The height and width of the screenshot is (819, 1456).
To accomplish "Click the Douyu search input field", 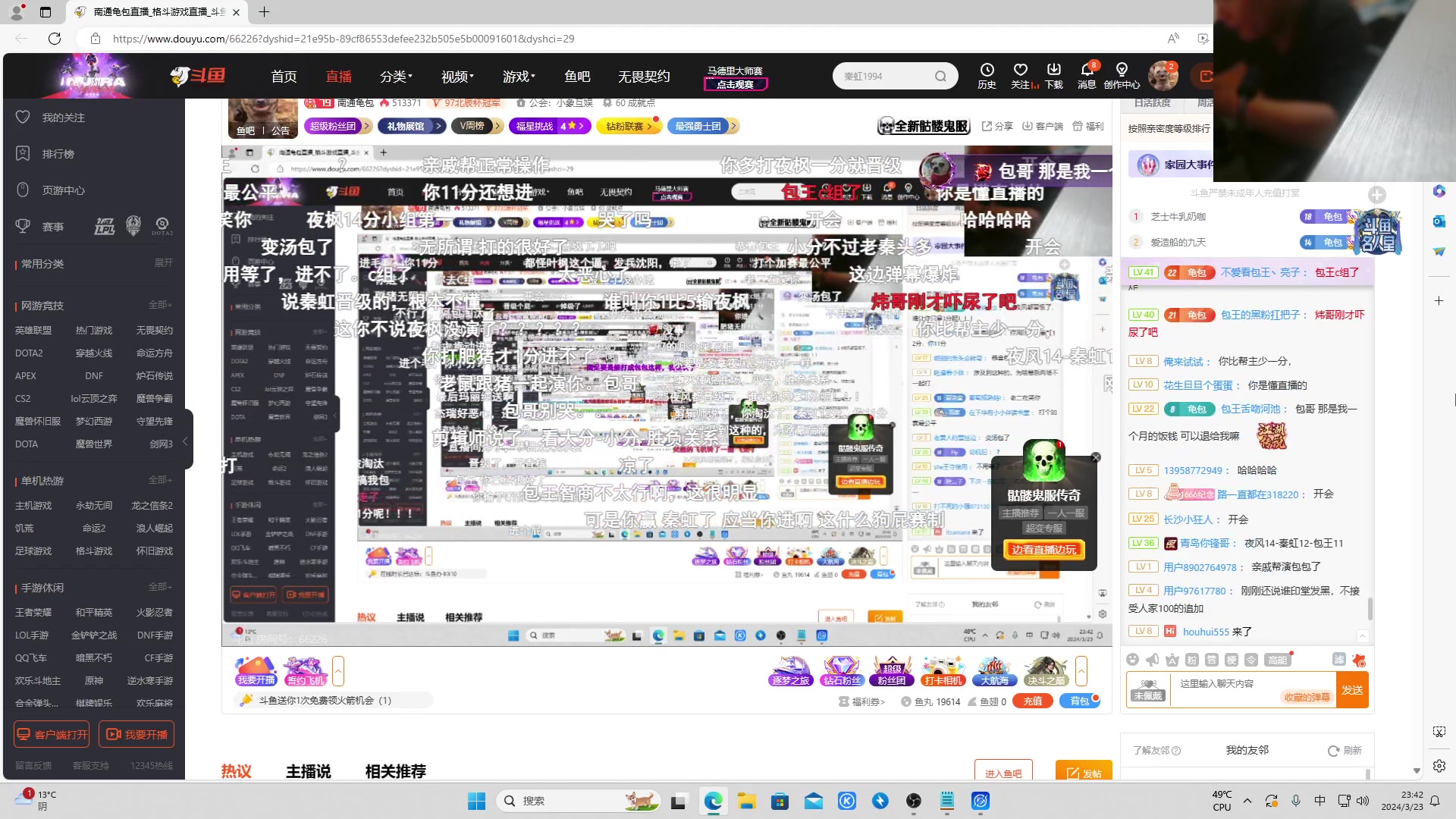I will [883, 76].
